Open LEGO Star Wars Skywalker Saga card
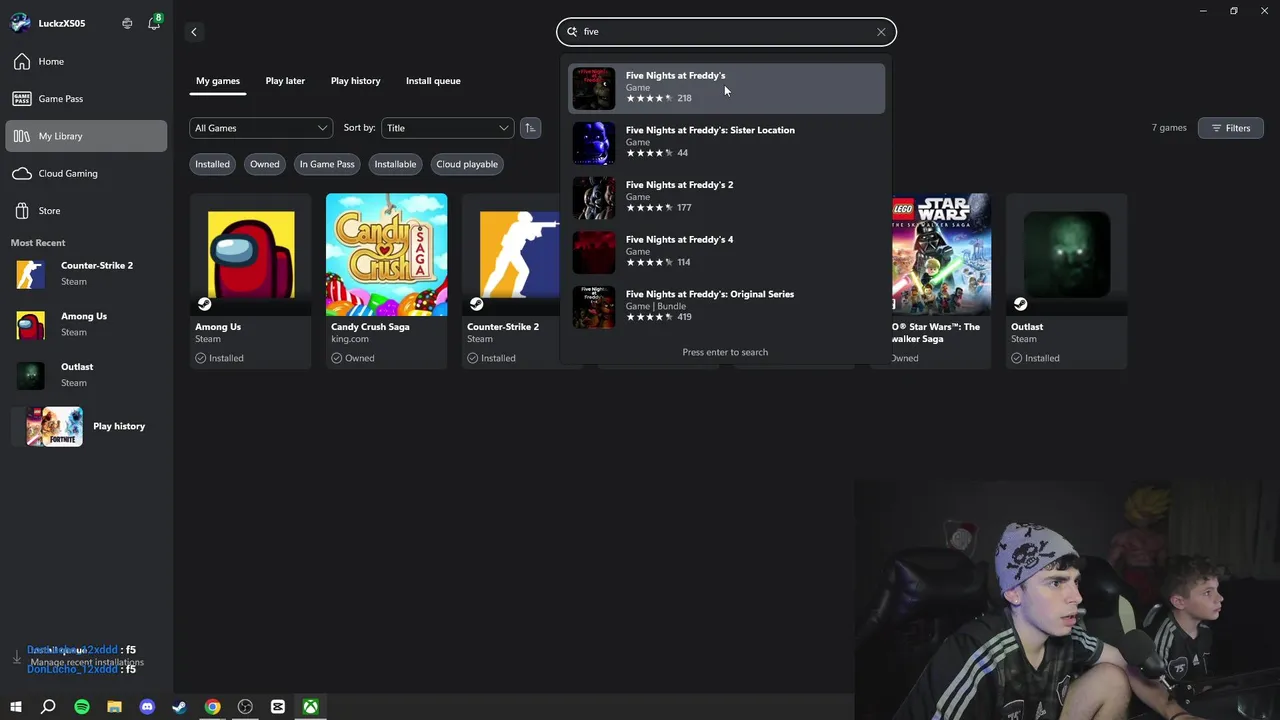The image size is (1280, 720). pyautogui.click(x=940, y=281)
